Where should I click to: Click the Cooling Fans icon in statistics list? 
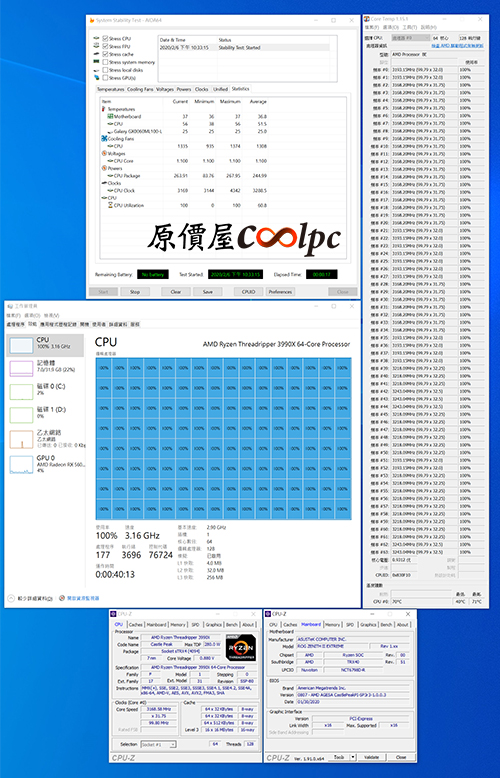(x=104, y=138)
